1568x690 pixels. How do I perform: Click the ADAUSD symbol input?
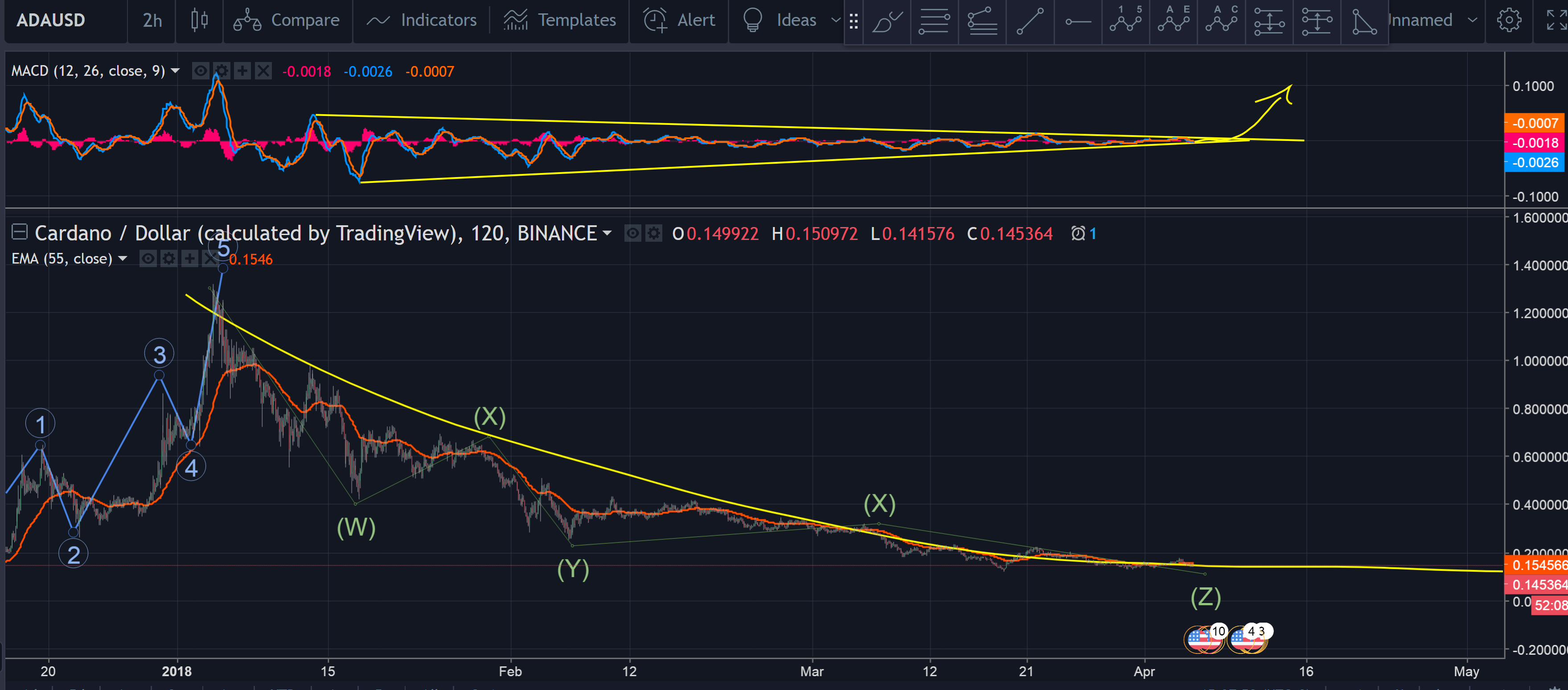pyautogui.click(x=51, y=20)
